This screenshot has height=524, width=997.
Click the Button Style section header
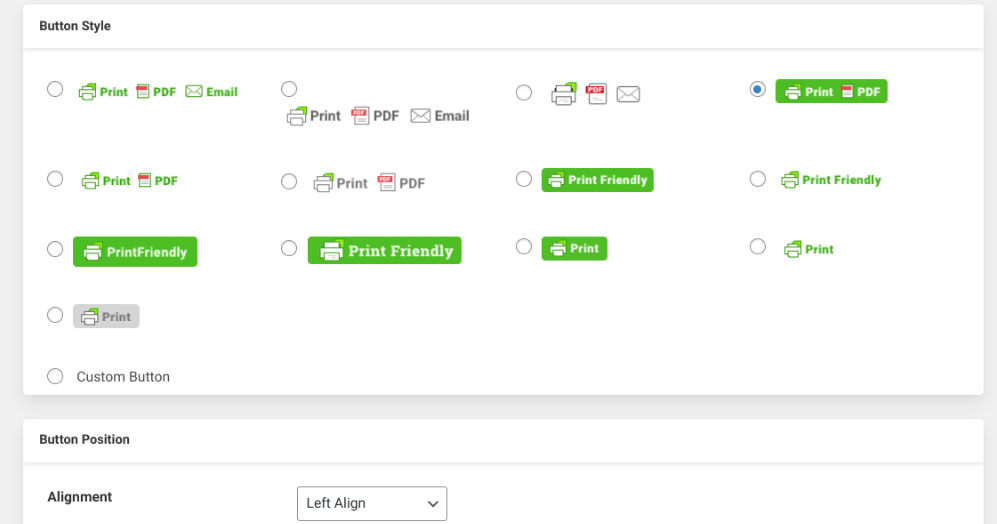coord(75,26)
